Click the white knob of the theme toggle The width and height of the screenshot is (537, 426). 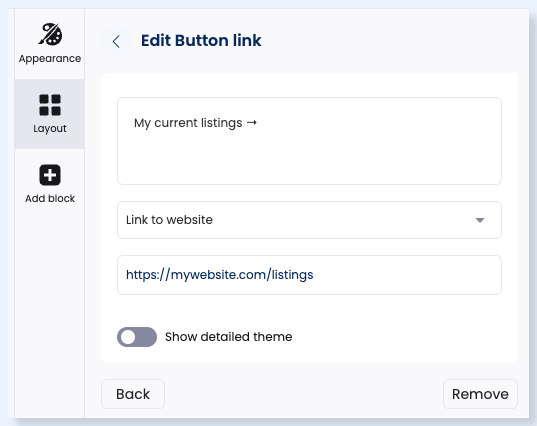[x=128, y=337]
